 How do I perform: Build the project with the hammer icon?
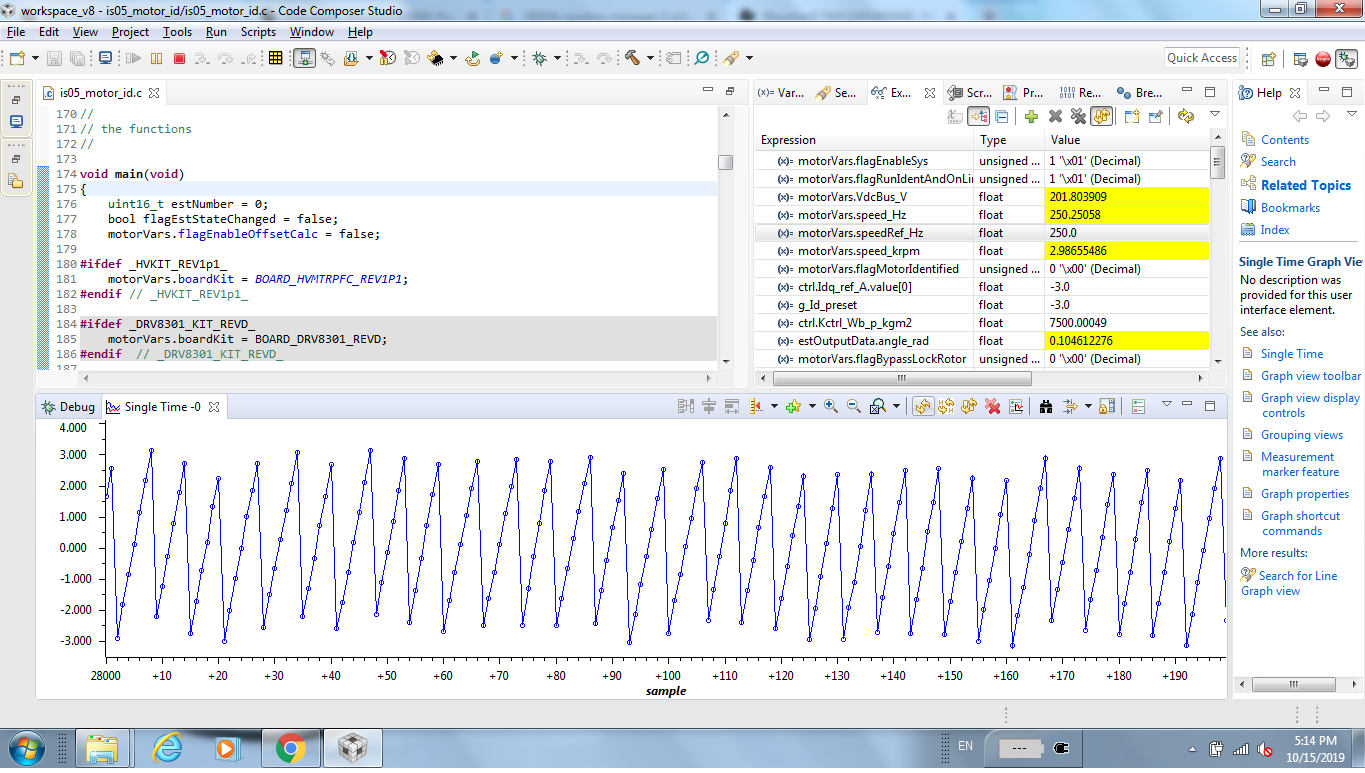point(632,57)
